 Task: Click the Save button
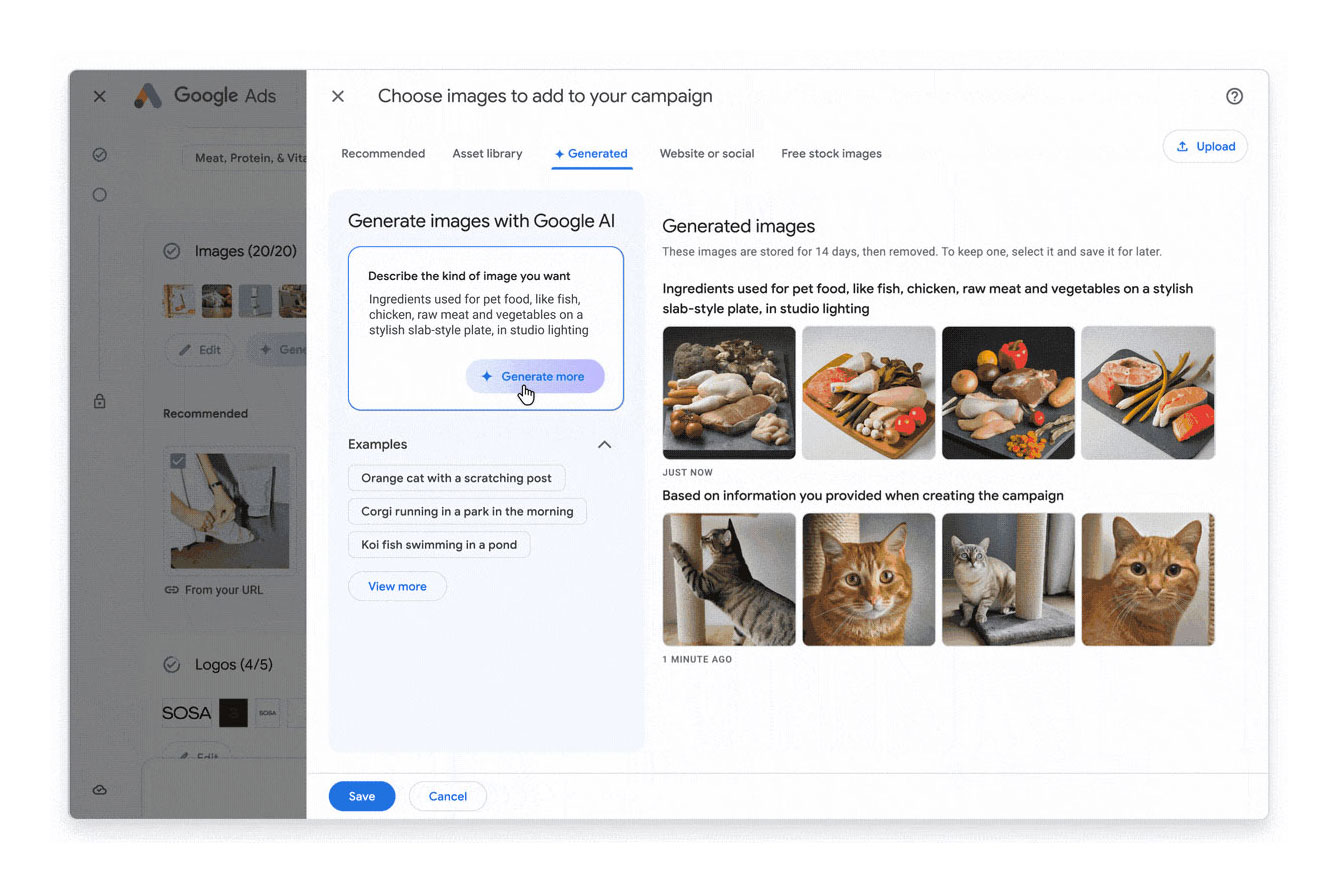[x=362, y=796]
